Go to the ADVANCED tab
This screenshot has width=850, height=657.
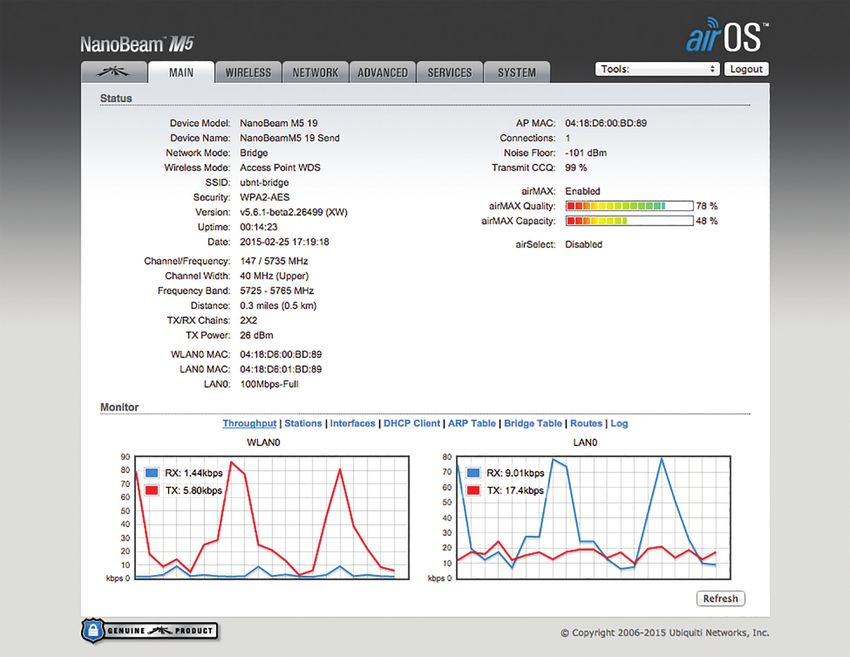383,72
